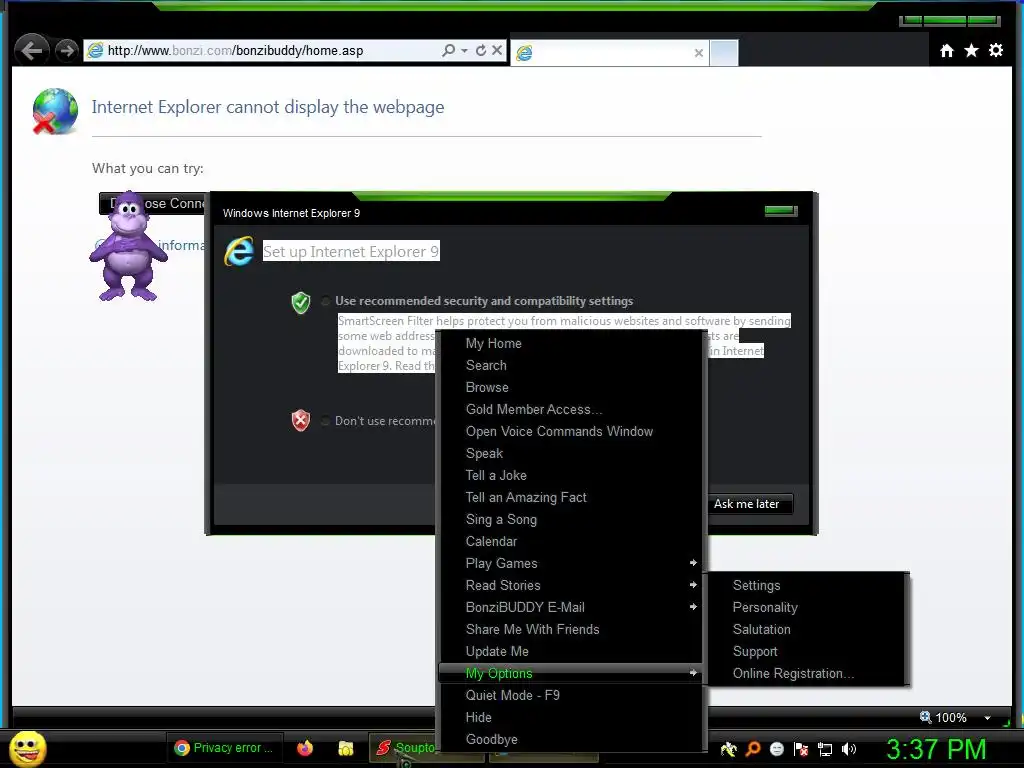
Task: Click the Ask me later button
Action: (x=750, y=504)
